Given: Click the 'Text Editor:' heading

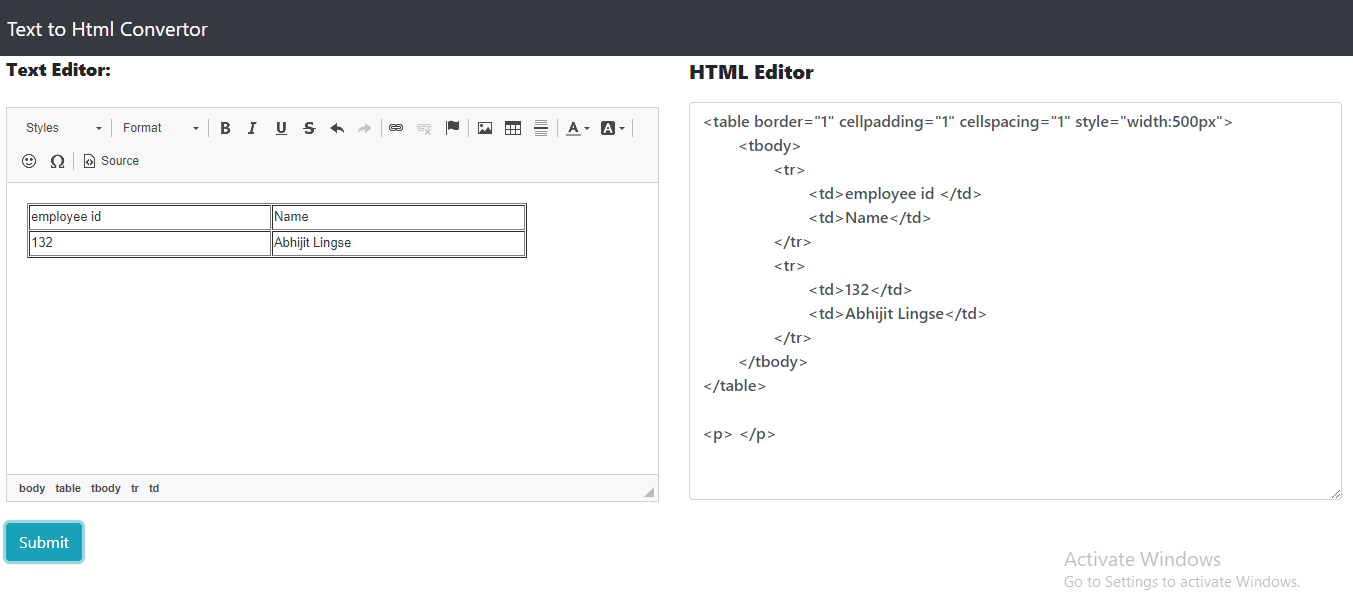Looking at the screenshot, I should coord(59,70).
